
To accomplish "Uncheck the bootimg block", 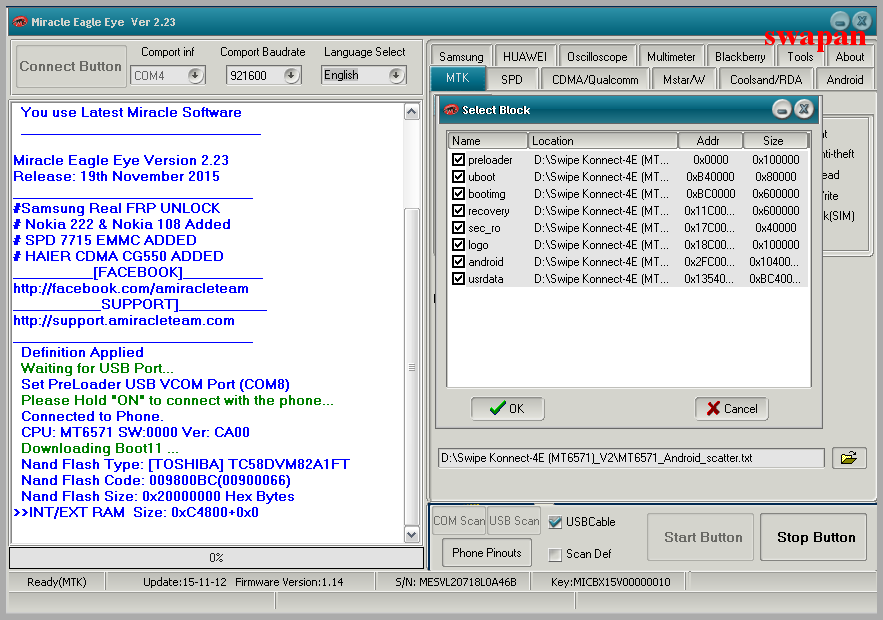I will 458,194.
